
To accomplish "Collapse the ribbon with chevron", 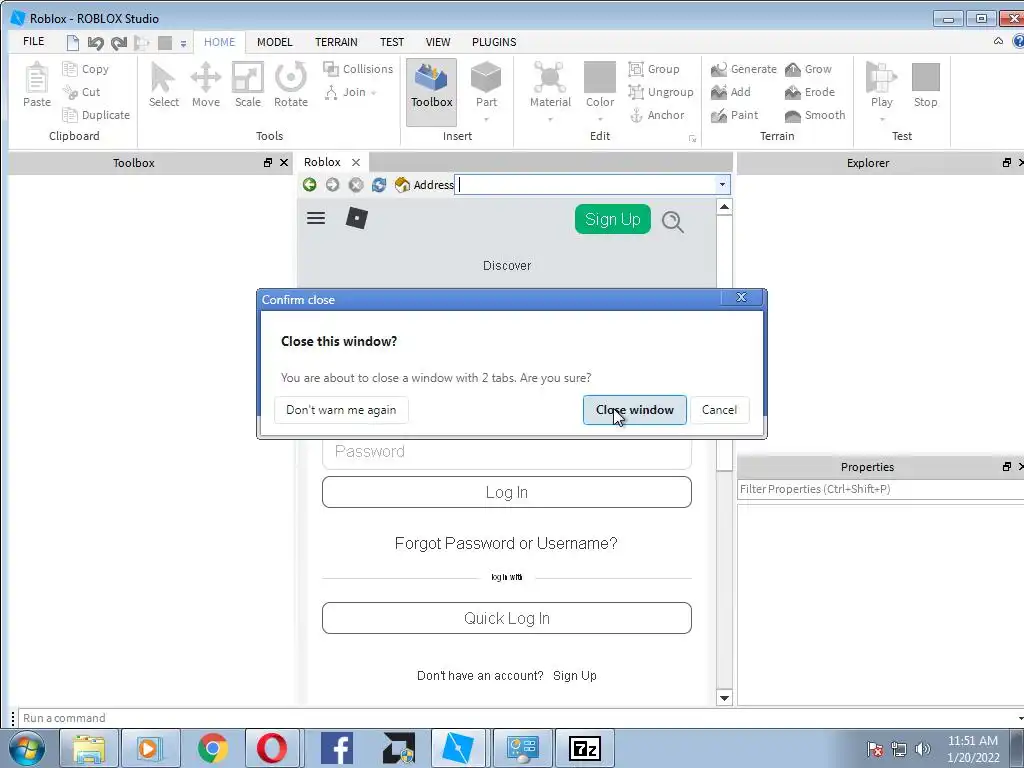I will tap(998, 41).
